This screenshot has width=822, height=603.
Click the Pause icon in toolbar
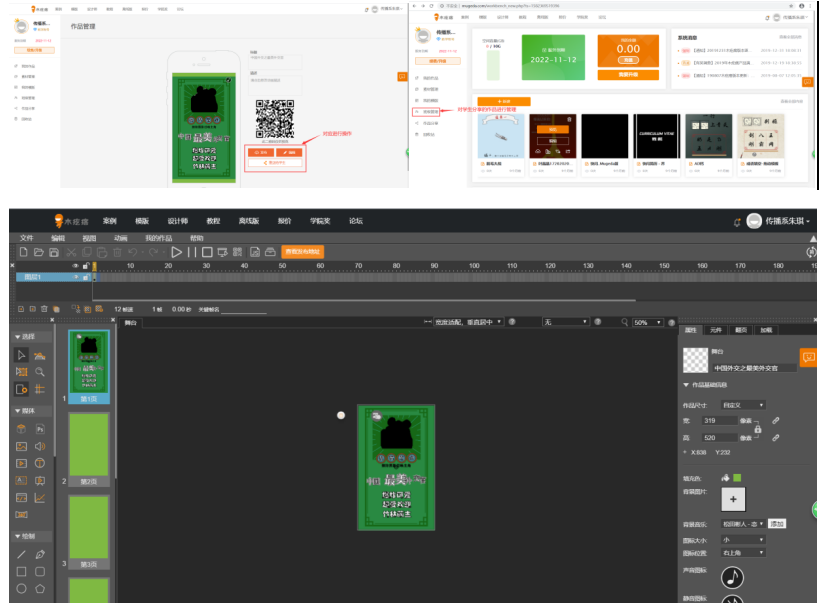coord(192,253)
